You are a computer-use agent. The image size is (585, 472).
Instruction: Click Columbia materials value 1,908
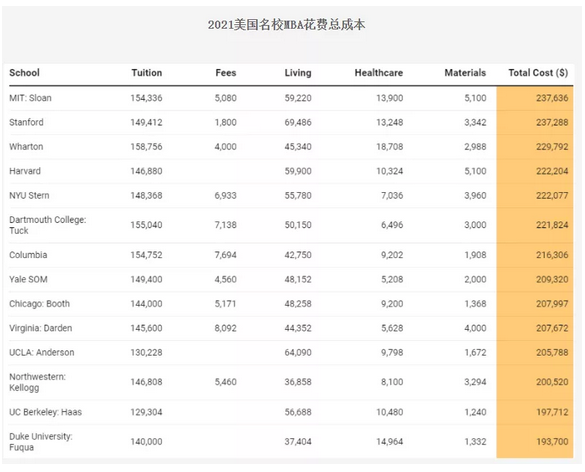pyautogui.click(x=475, y=255)
